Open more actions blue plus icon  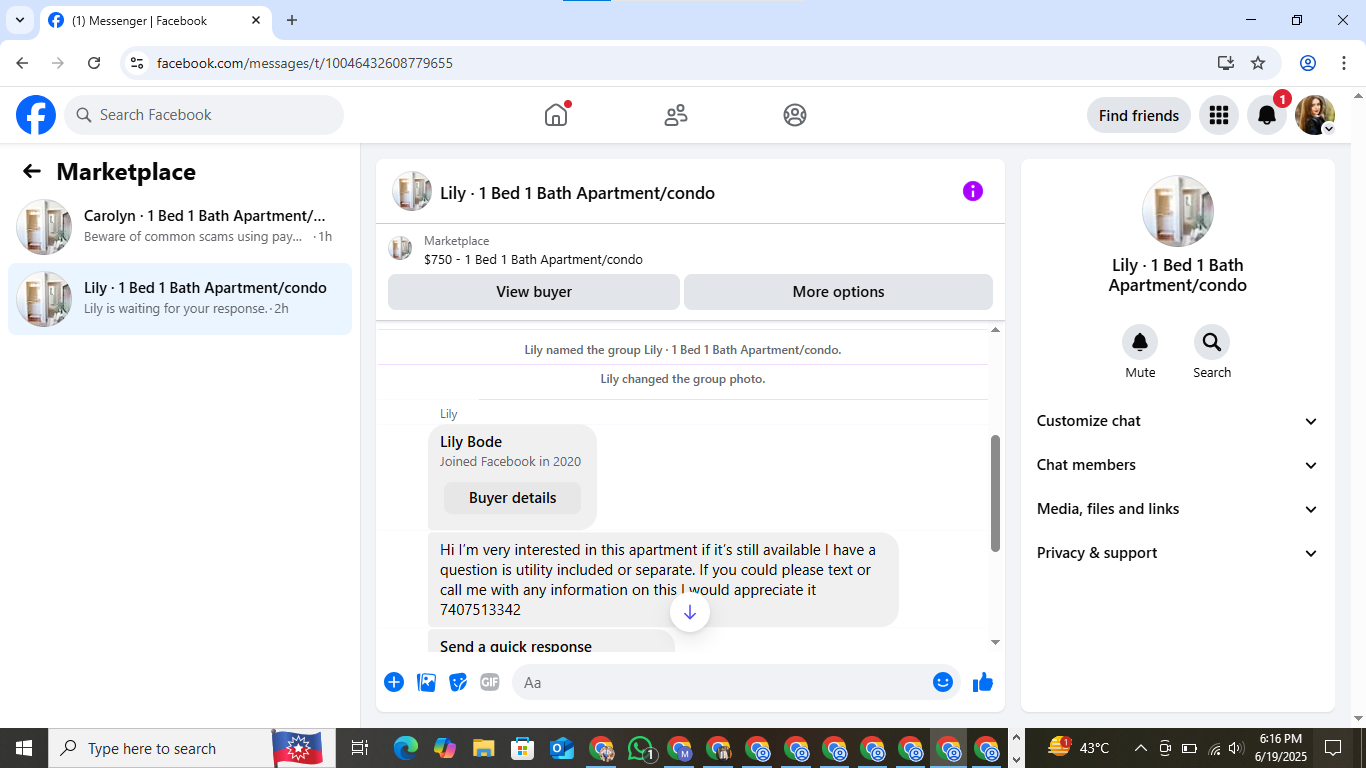pos(394,682)
